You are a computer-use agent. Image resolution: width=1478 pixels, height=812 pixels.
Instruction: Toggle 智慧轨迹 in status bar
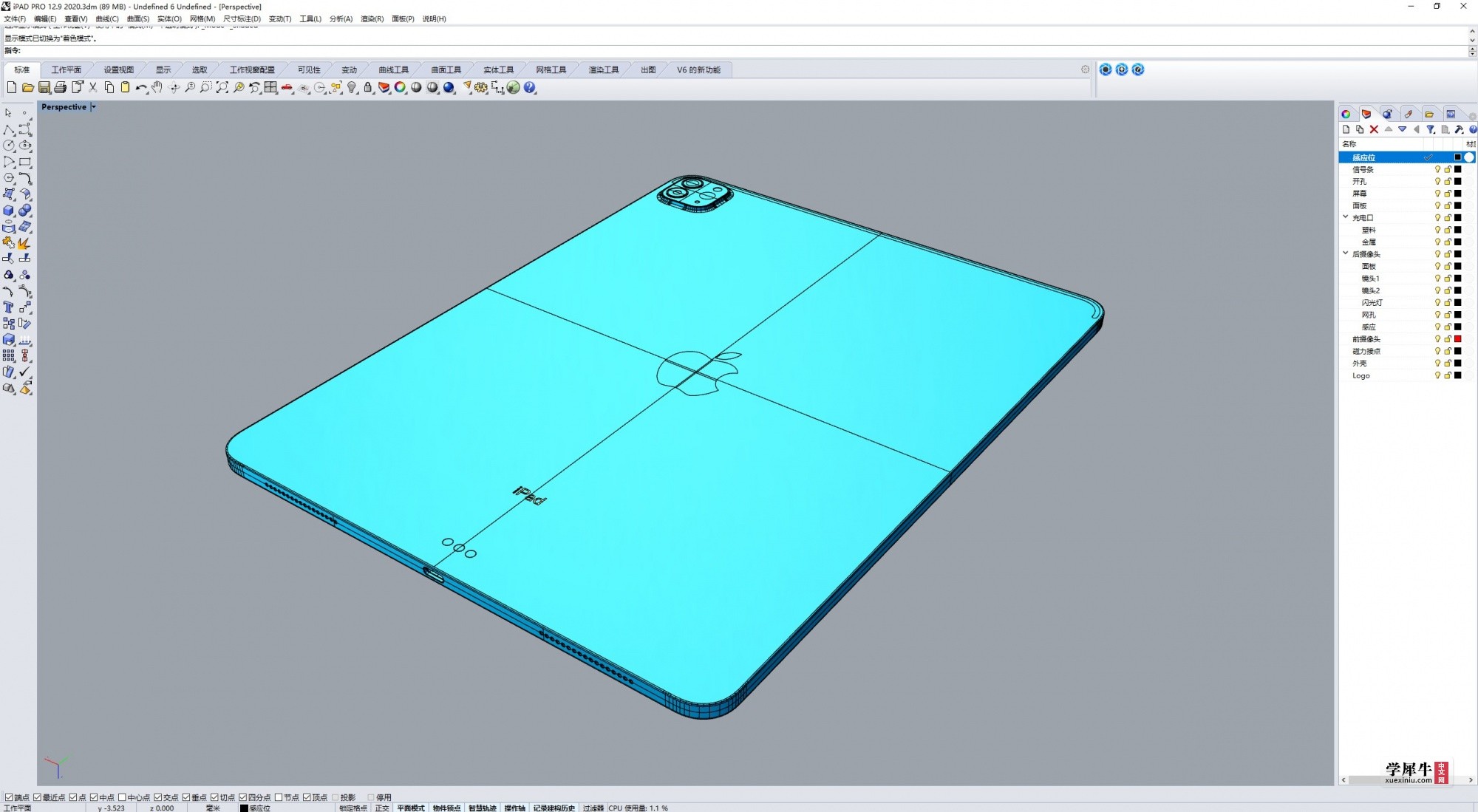coord(483,808)
